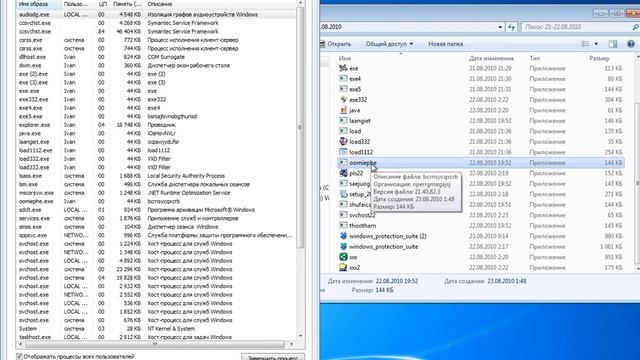
Task: Select the taskhost.exe process
Action: click(x=156, y=337)
